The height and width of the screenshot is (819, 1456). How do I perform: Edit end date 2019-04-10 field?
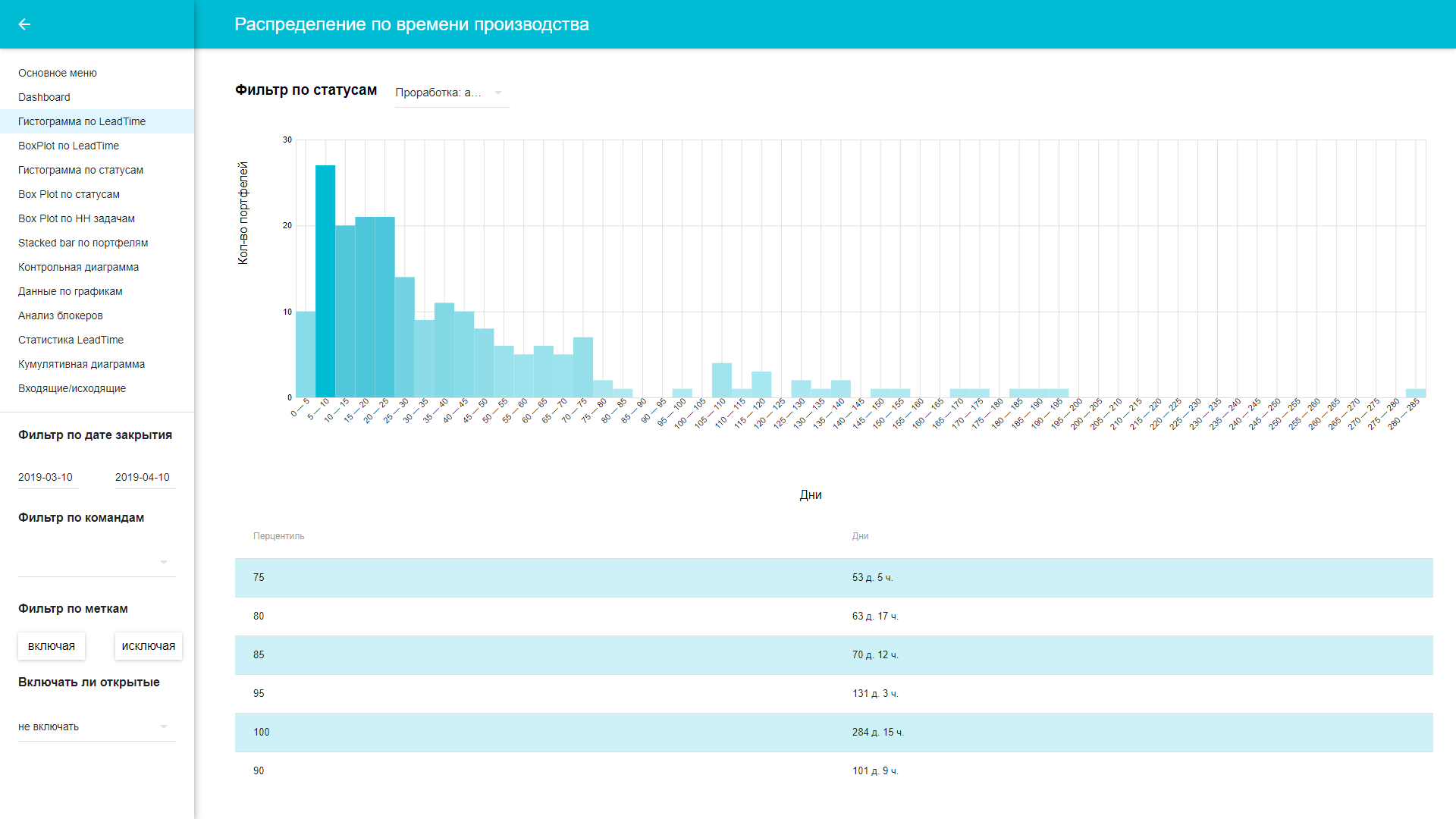(143, 477)
